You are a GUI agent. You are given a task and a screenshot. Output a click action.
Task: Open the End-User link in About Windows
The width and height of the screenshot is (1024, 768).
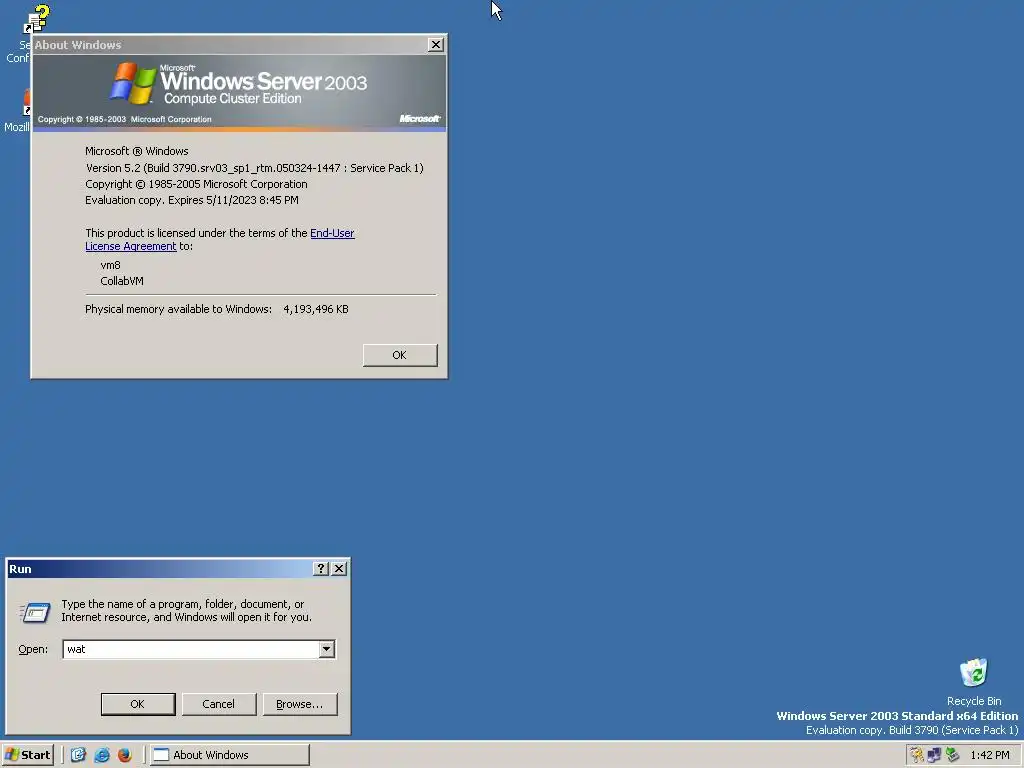pos(332,233)
